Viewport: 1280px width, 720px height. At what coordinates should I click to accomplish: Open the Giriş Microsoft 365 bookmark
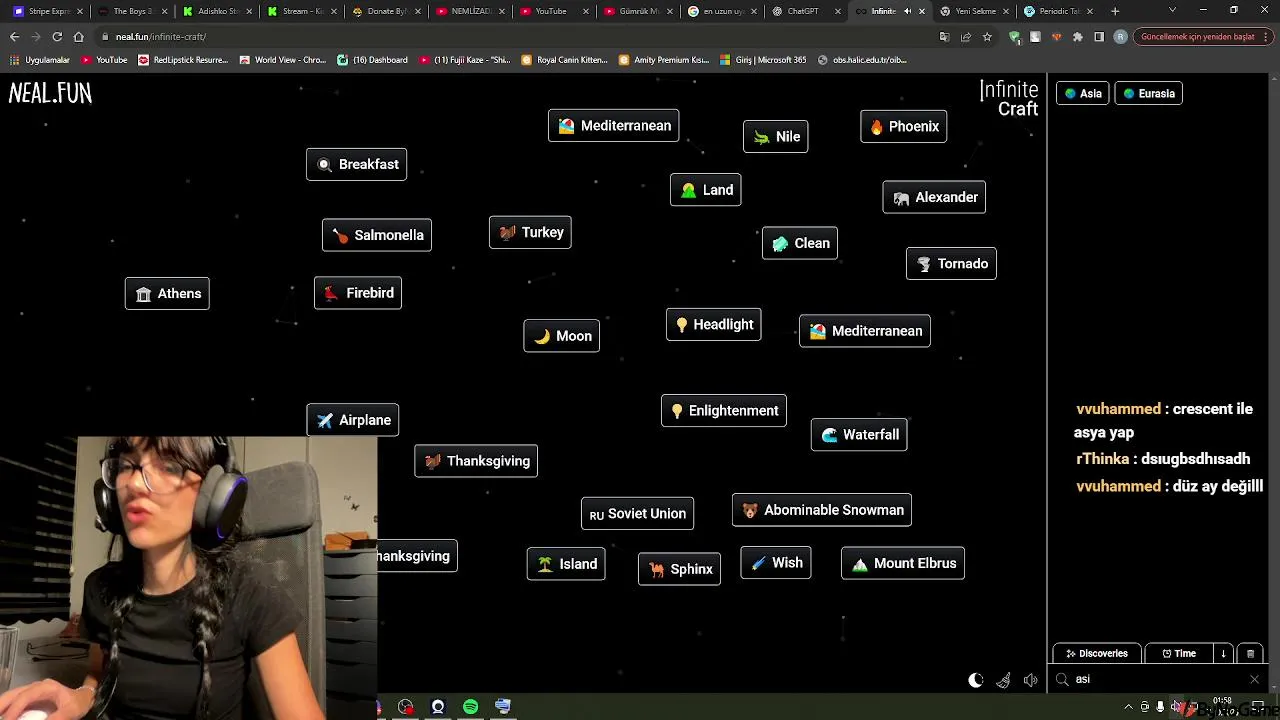click(763, 60)
